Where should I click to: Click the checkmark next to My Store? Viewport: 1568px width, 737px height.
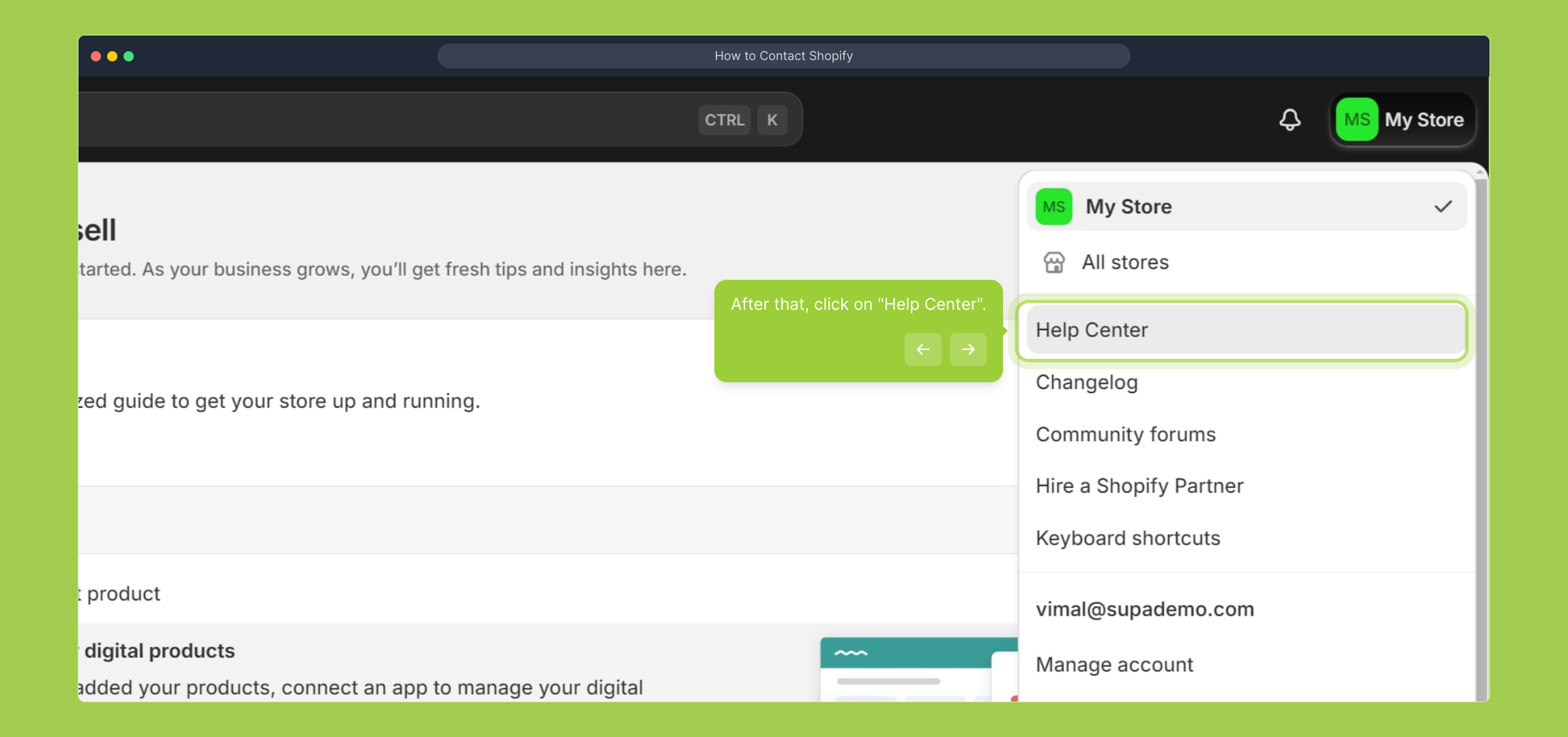[1442, 207]
